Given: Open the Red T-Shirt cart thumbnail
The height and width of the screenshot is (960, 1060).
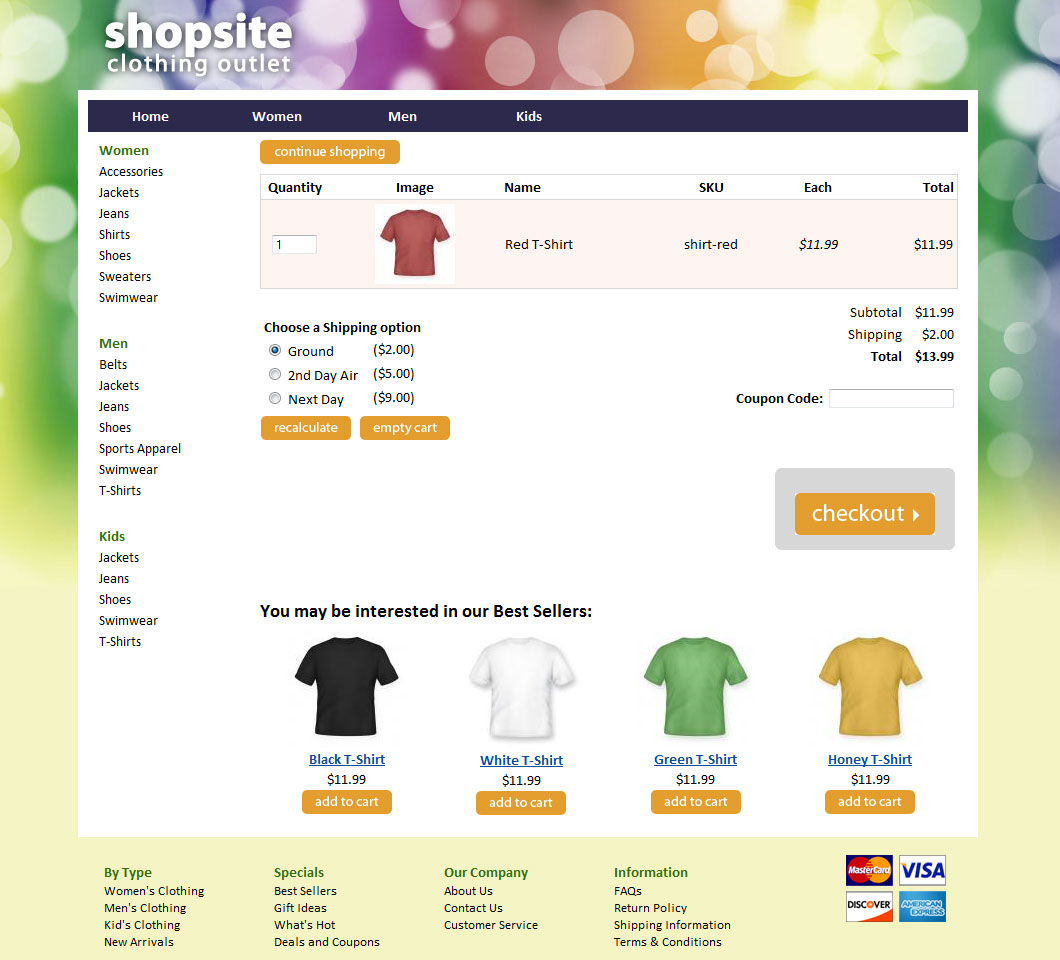Looking at the screenshot, I should [x=414, y=243].
